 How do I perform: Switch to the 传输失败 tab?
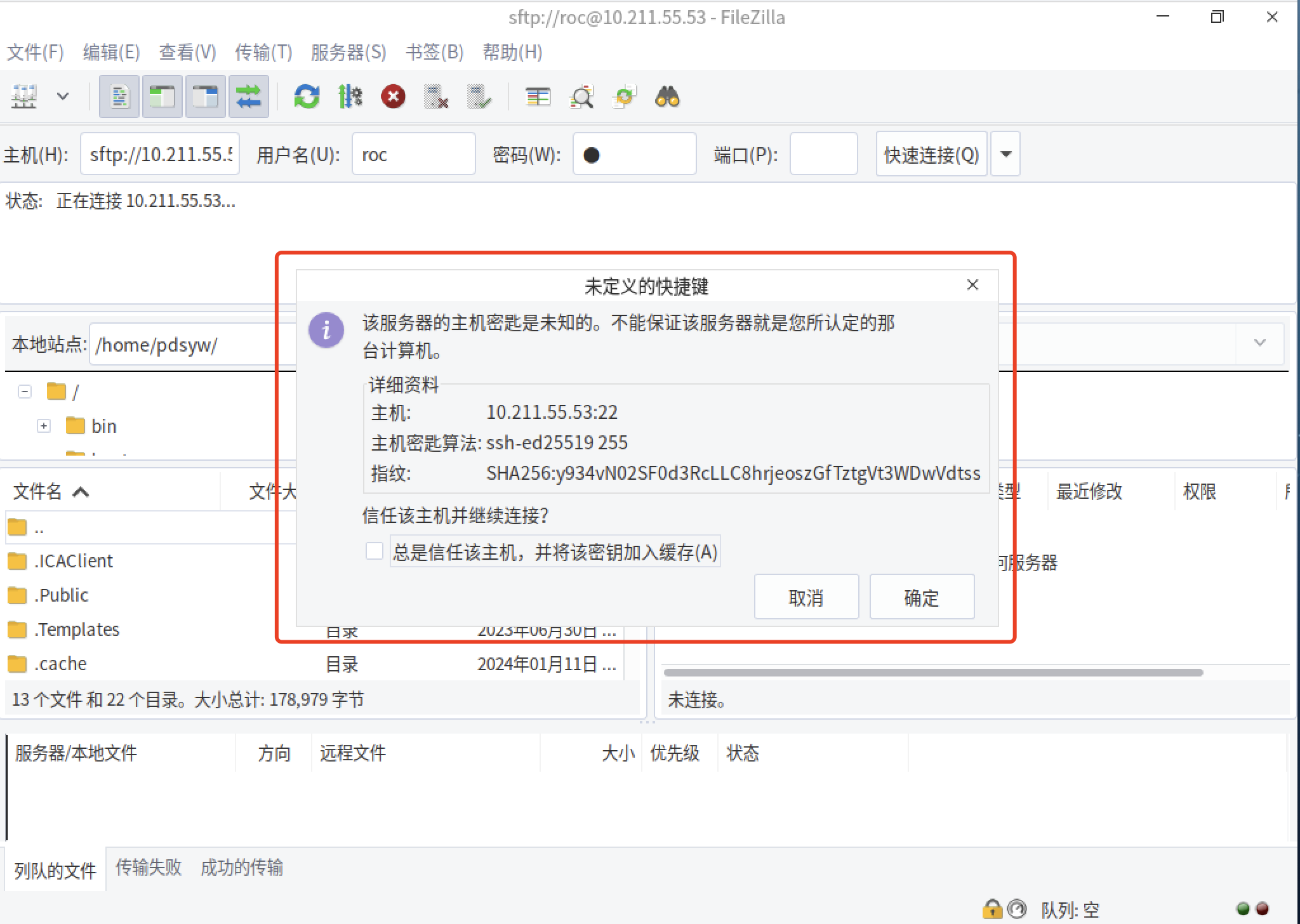(149, 868)
